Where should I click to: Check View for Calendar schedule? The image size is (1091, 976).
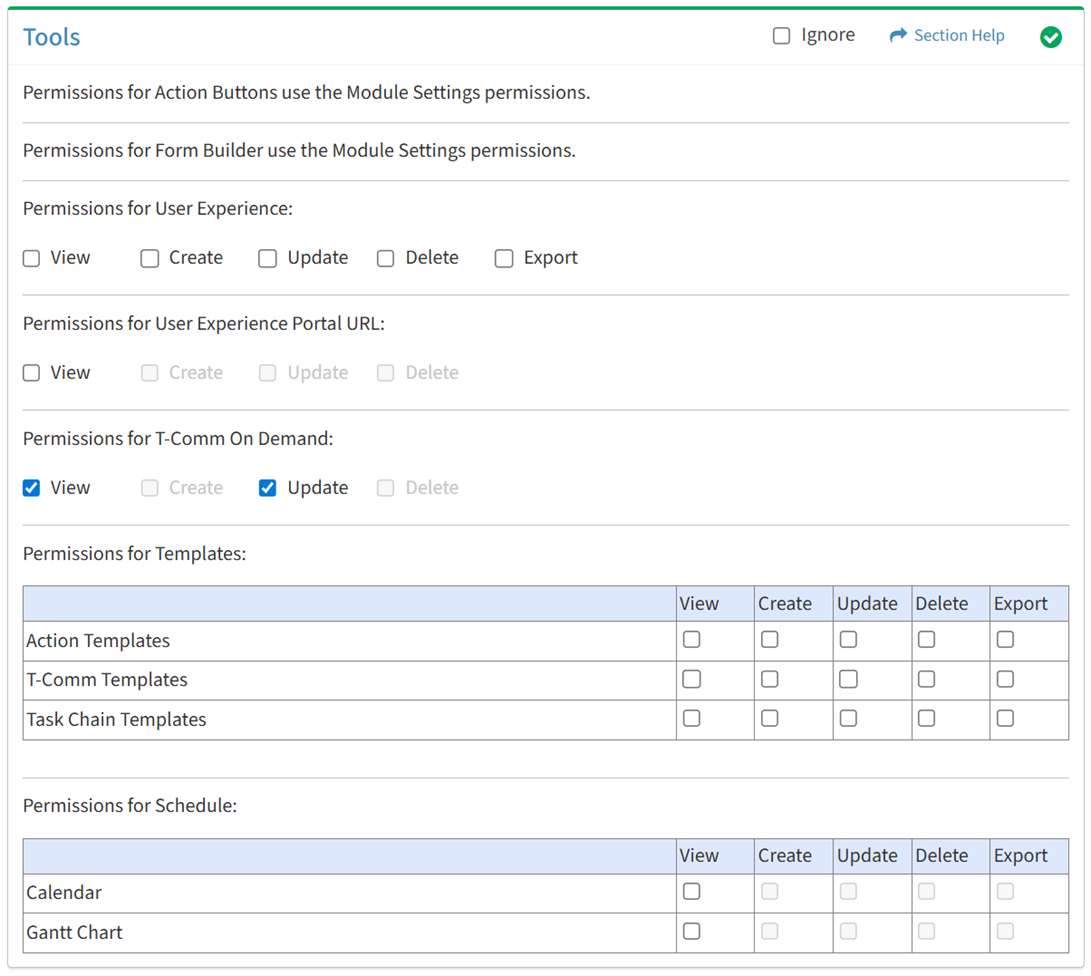coord(691,892)
